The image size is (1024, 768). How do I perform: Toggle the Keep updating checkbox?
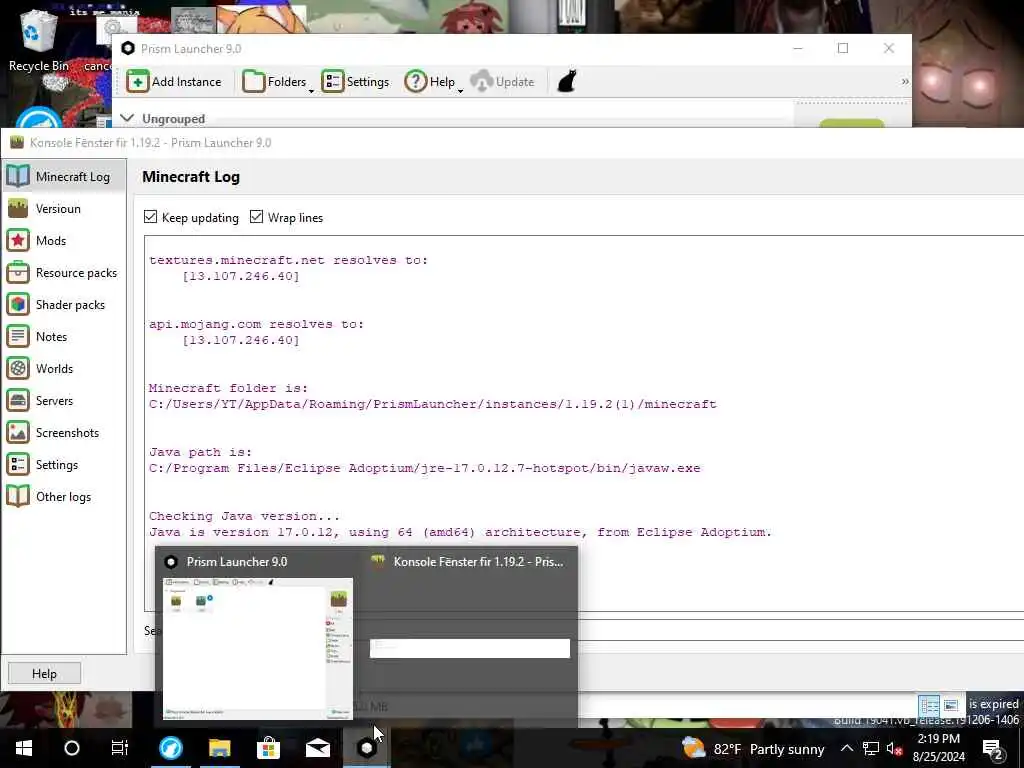point(150,217)
